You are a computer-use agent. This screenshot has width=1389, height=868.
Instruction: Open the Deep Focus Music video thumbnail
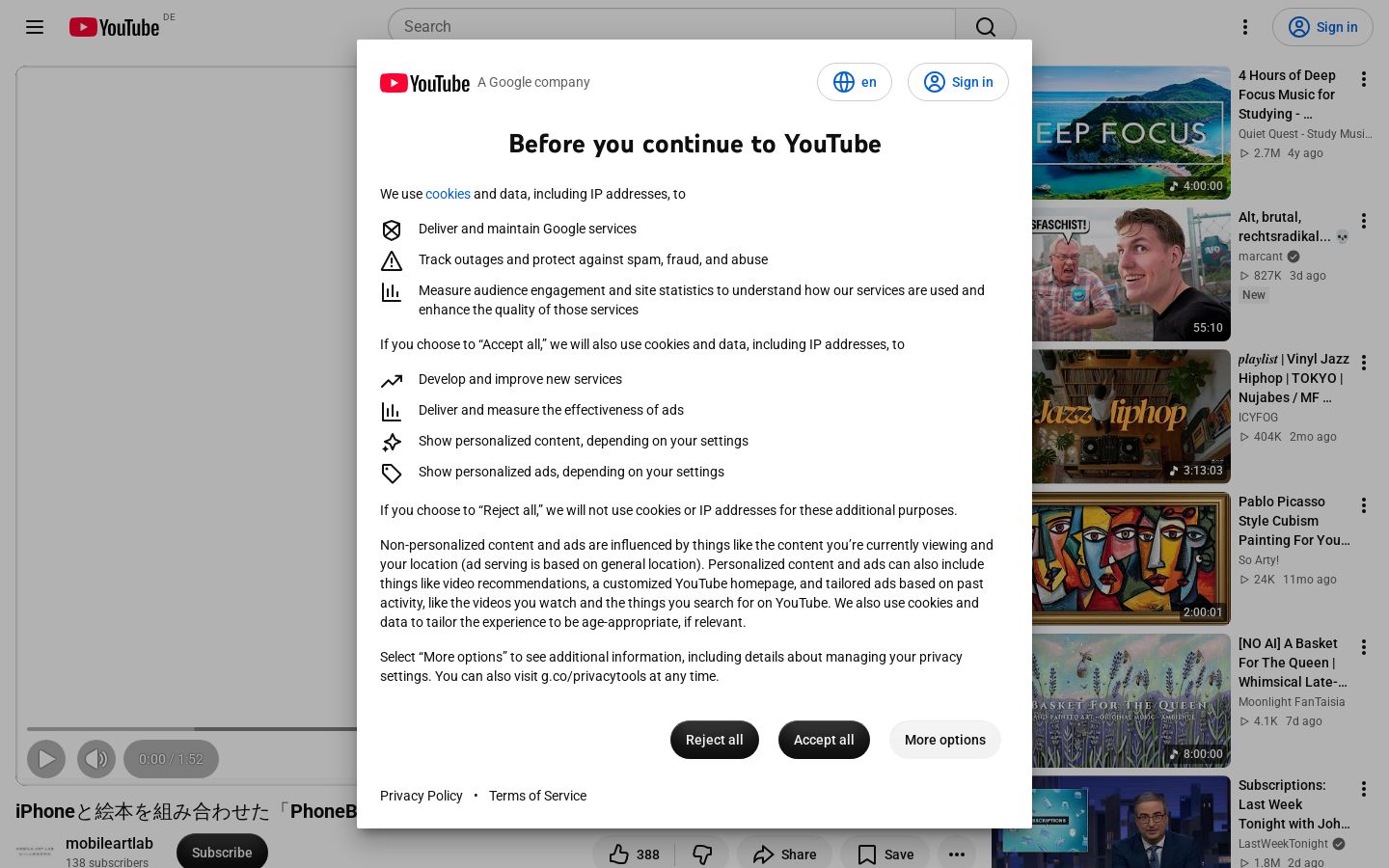pos(1131,133)
